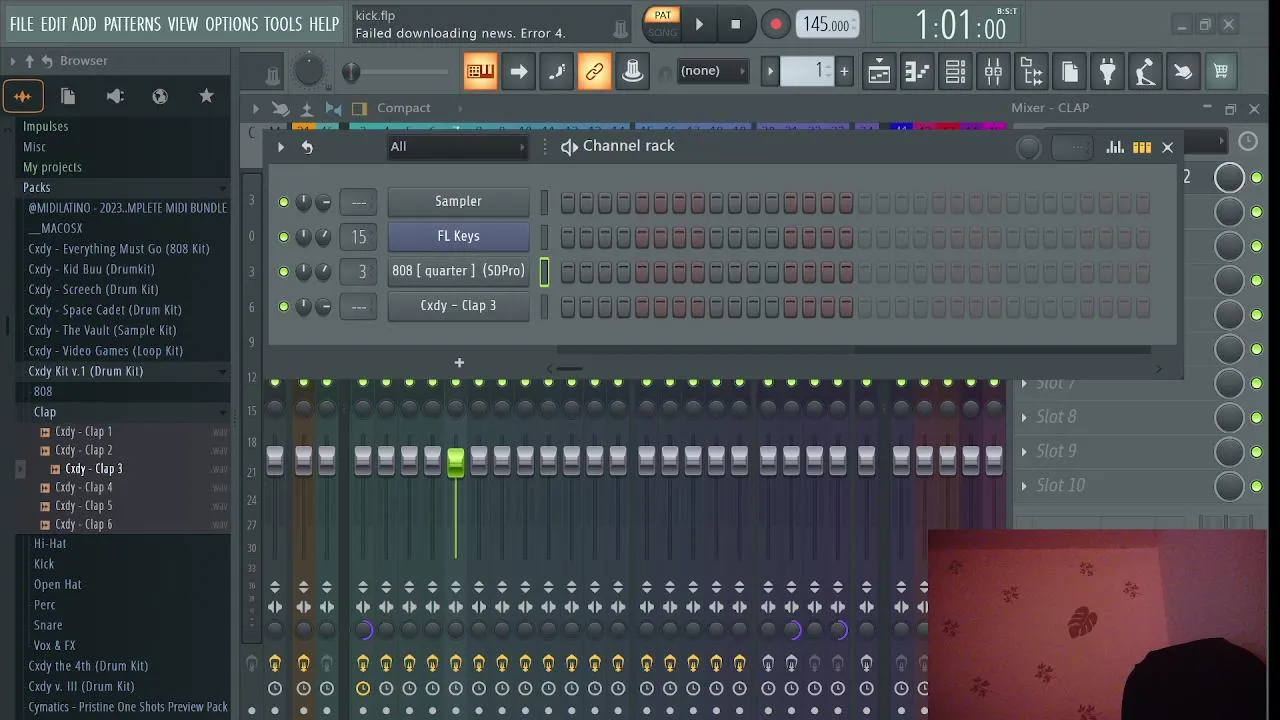This screenshot has width=1280, height=720.
Task: Click the hand close-all-windows icon
Action: pos(1183,71)
